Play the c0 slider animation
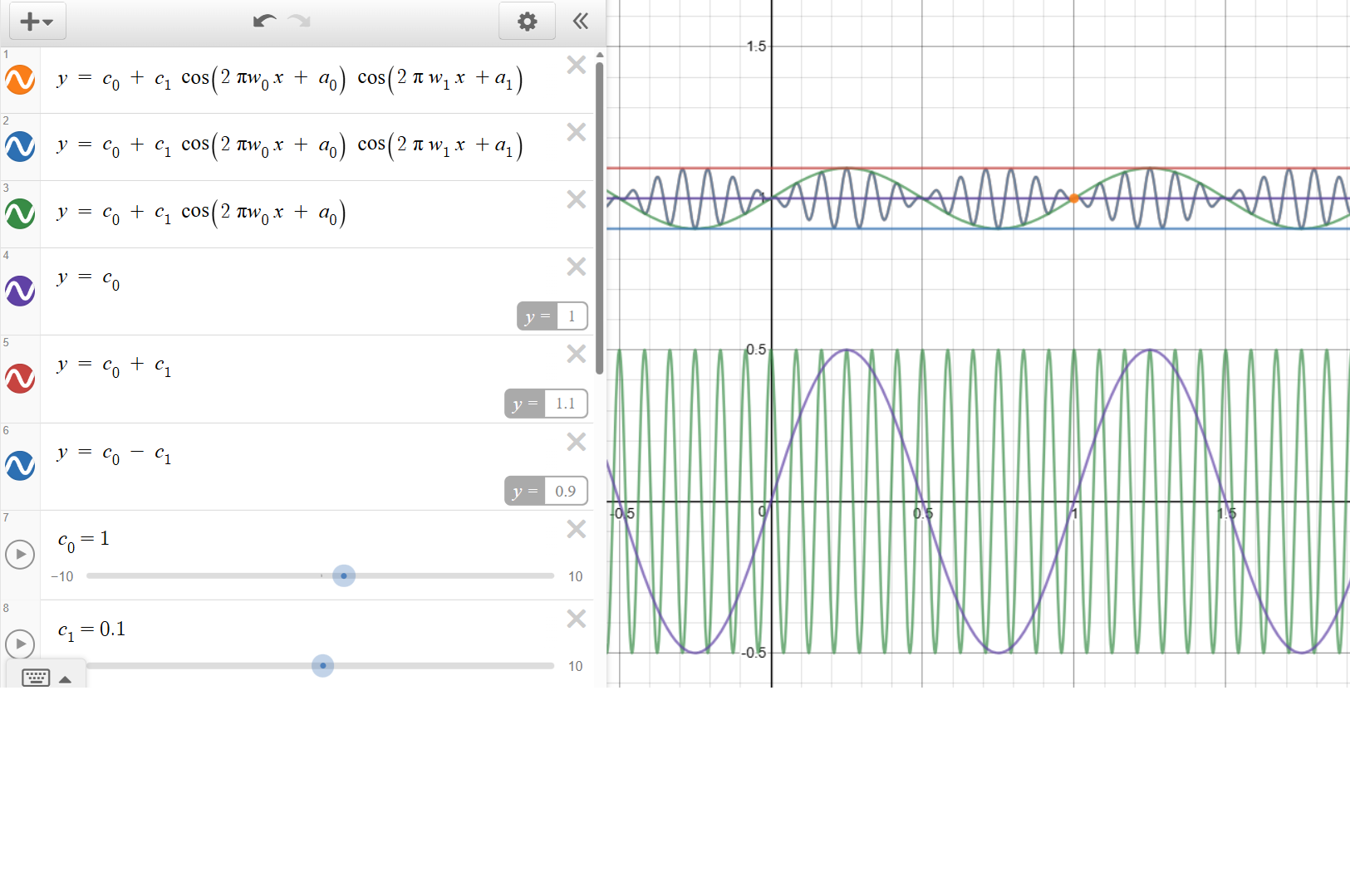The image size is (1350, 896). coord(20,554)
